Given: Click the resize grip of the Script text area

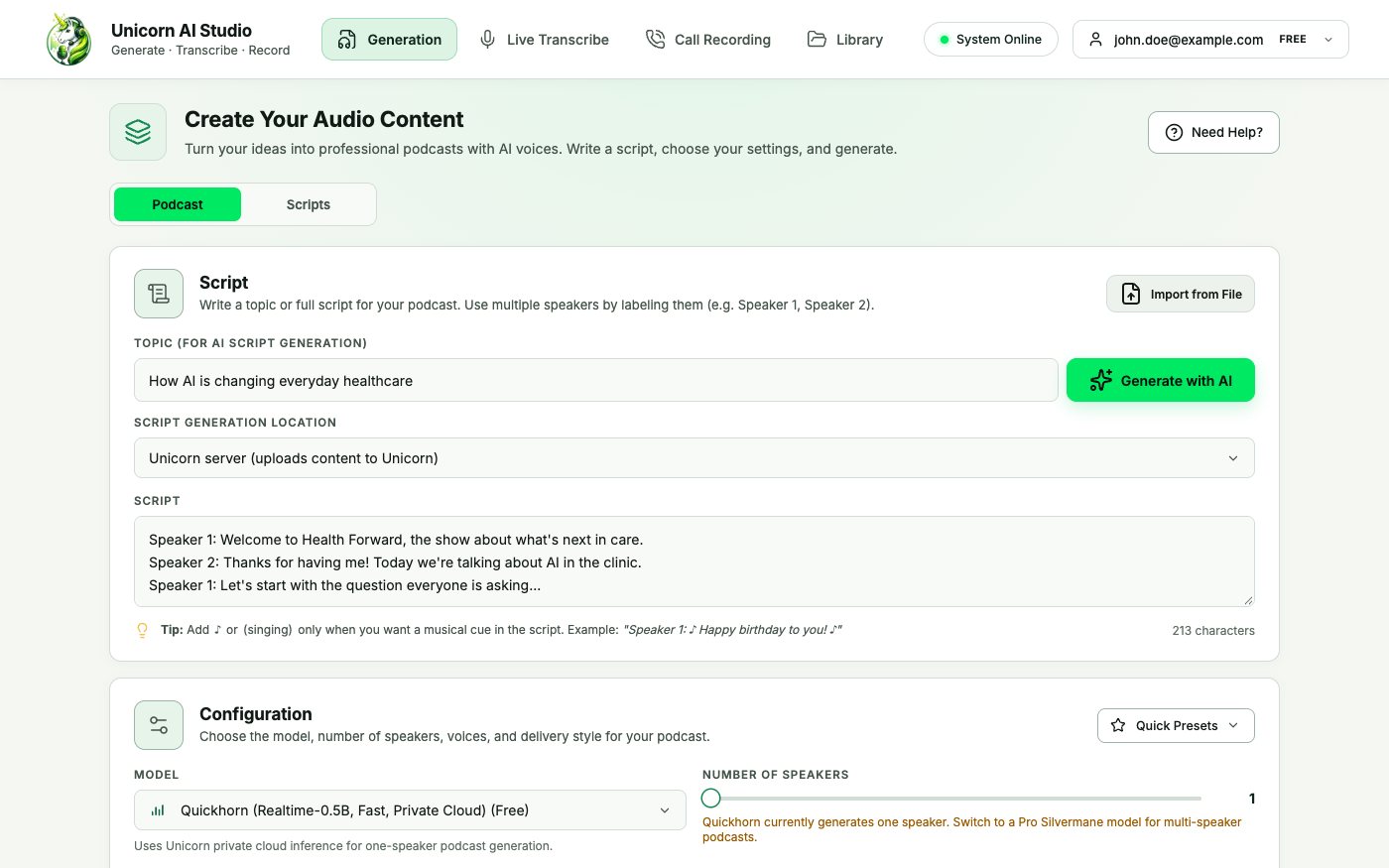Looking at the screenshot, I should (1248, 600).
